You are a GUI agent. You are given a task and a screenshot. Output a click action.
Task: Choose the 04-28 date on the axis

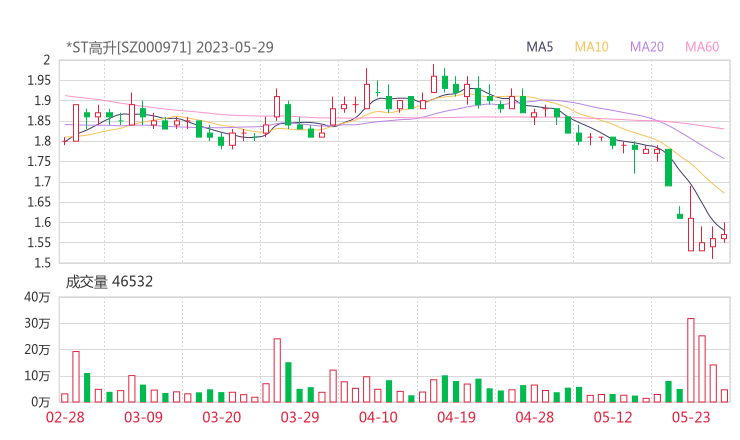point(533,417)
